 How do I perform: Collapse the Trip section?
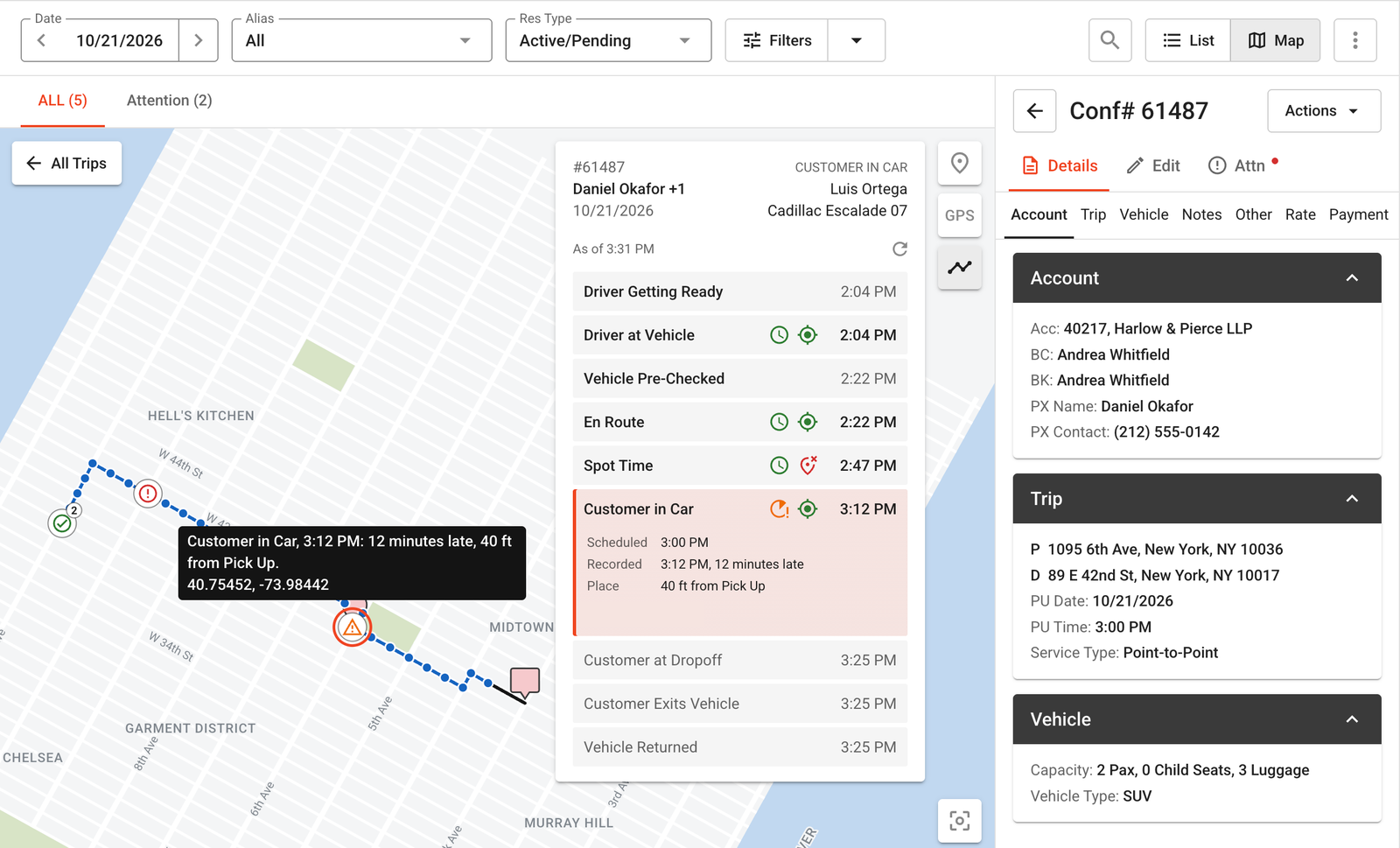point(1351,499)
